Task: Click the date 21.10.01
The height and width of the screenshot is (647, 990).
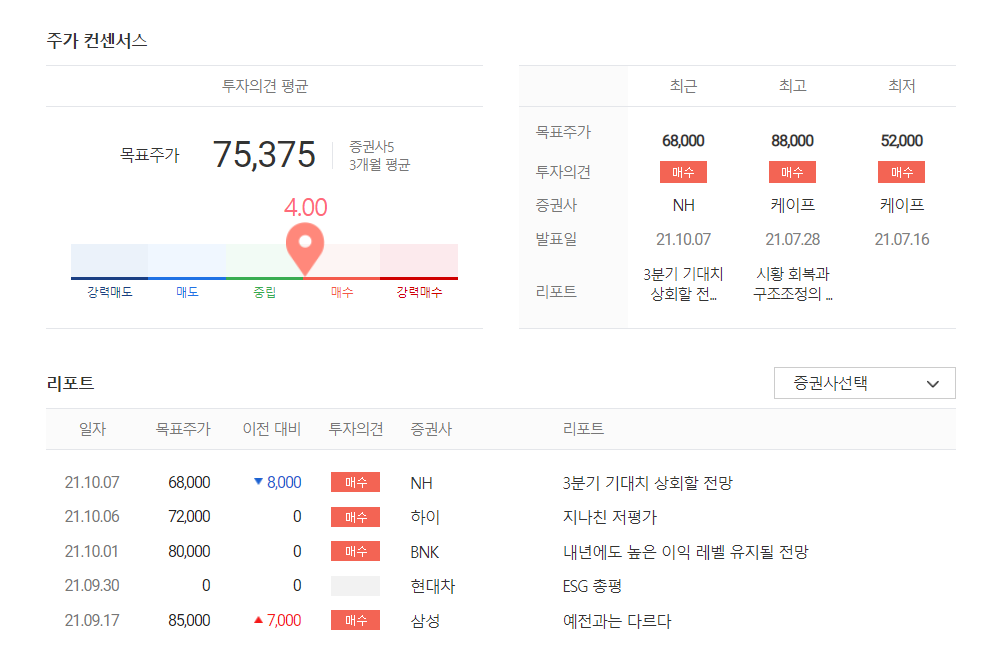Action: pos(92,551)
